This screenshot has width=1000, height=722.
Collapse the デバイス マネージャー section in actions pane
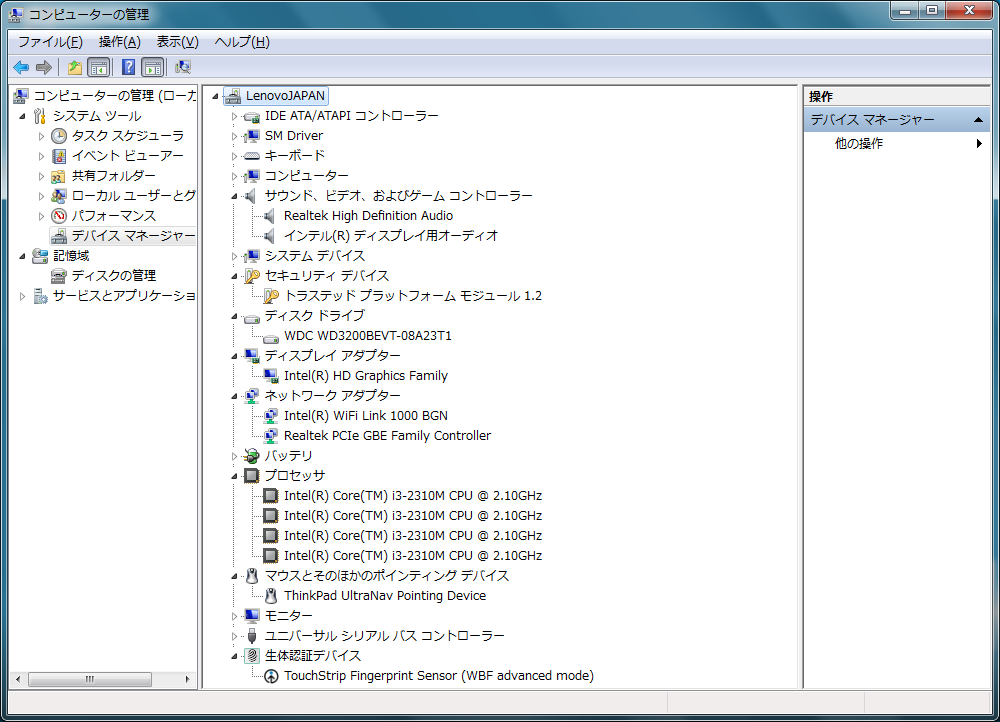coord(978,120)
